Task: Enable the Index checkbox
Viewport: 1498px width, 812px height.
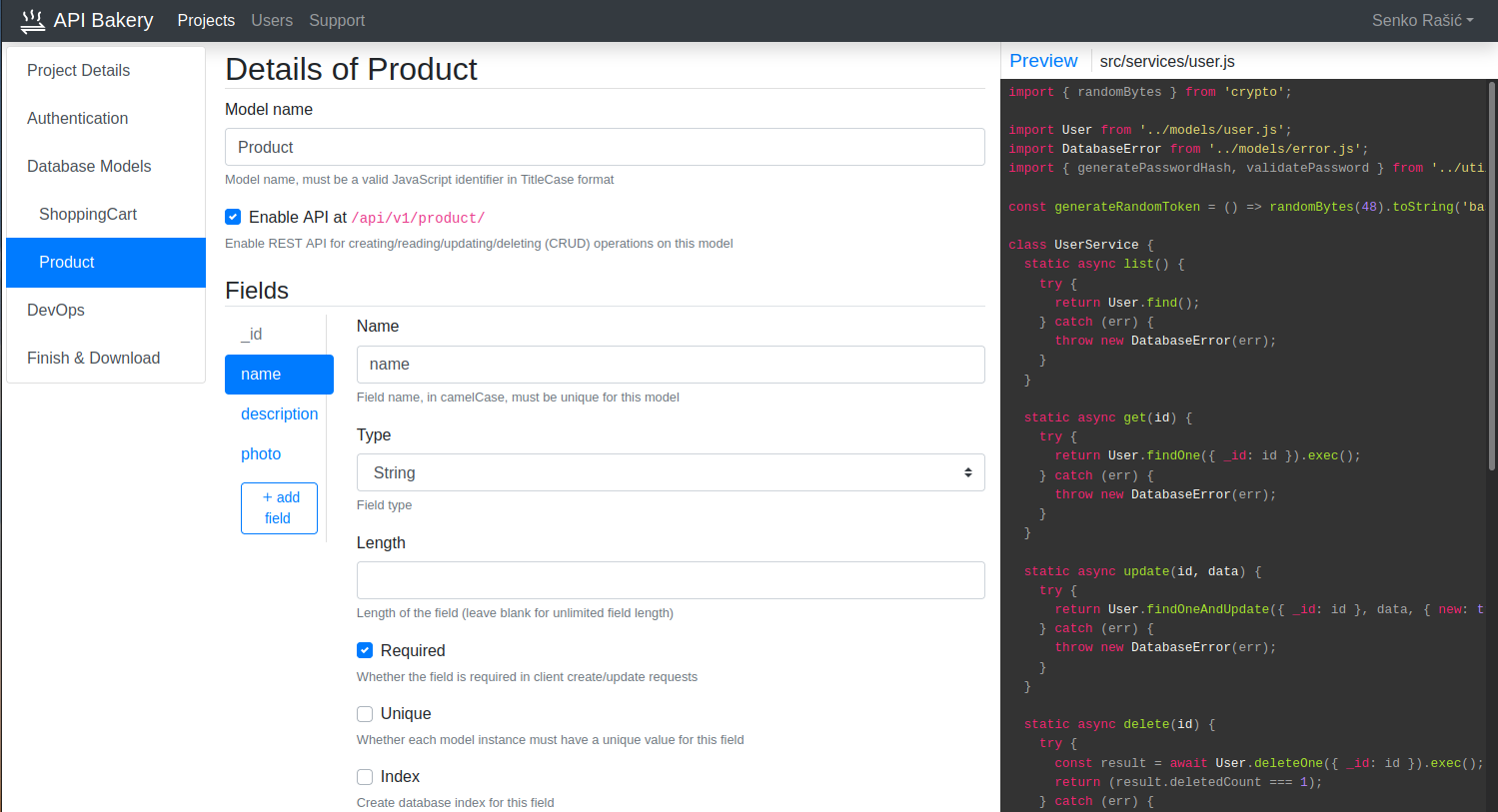Action: 365,776
